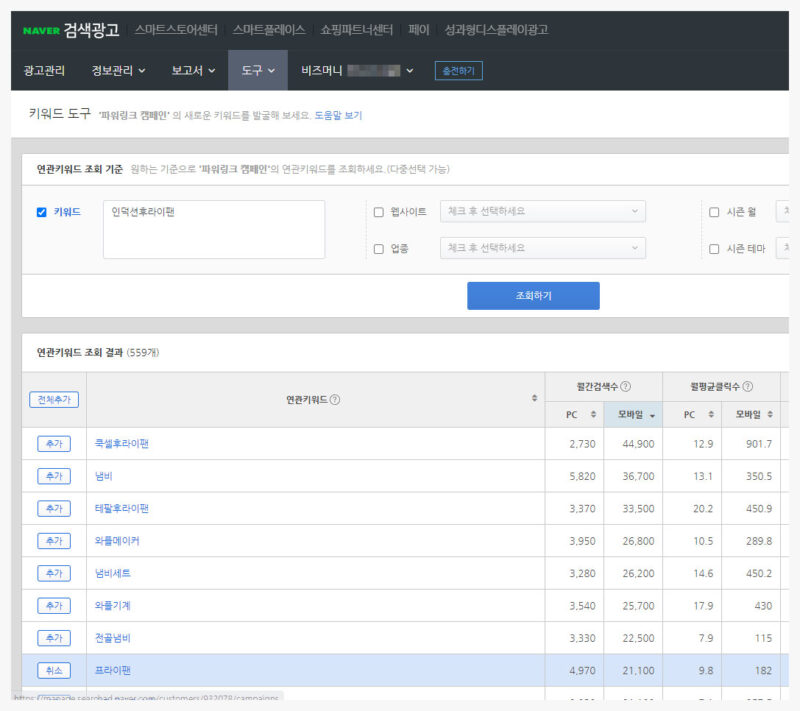Click 추가 button for 쿡셀후라이팬
The width and height of the screenshot is (800, 711).
[53, 444]
